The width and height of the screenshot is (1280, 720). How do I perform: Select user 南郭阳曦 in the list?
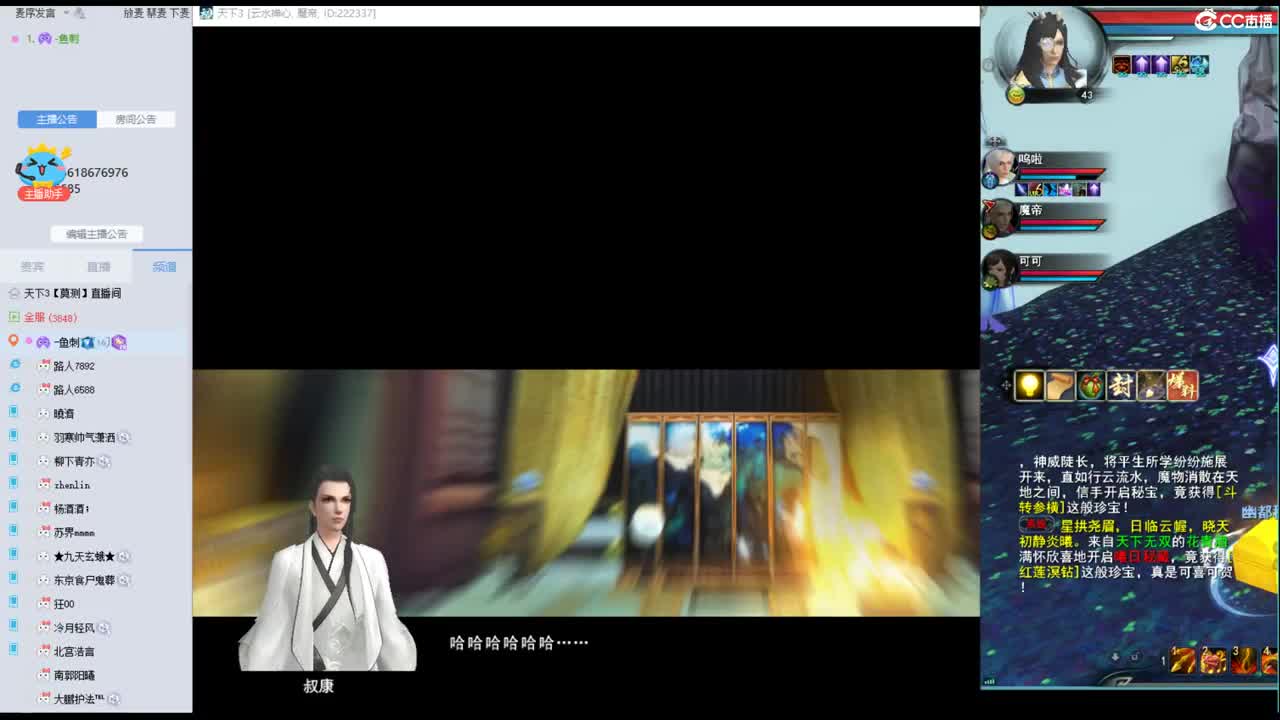point(74,676)
